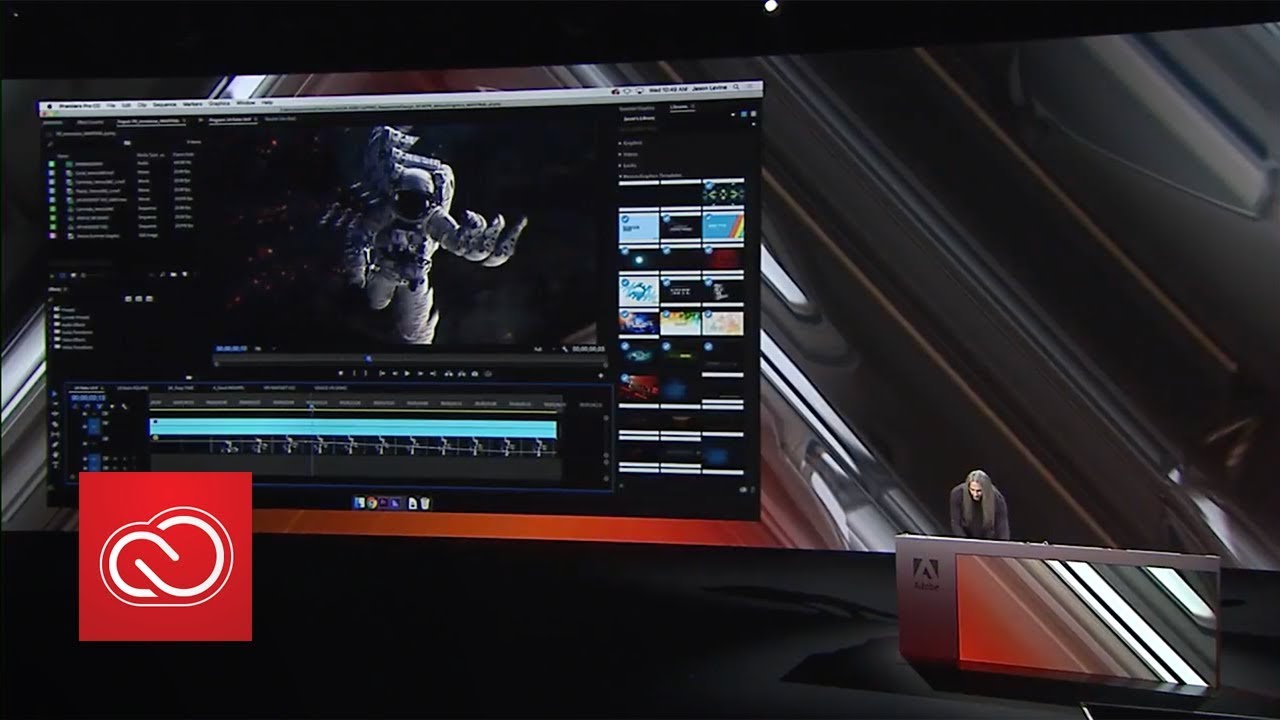Solo the A1 audio track

coord(125,458)
